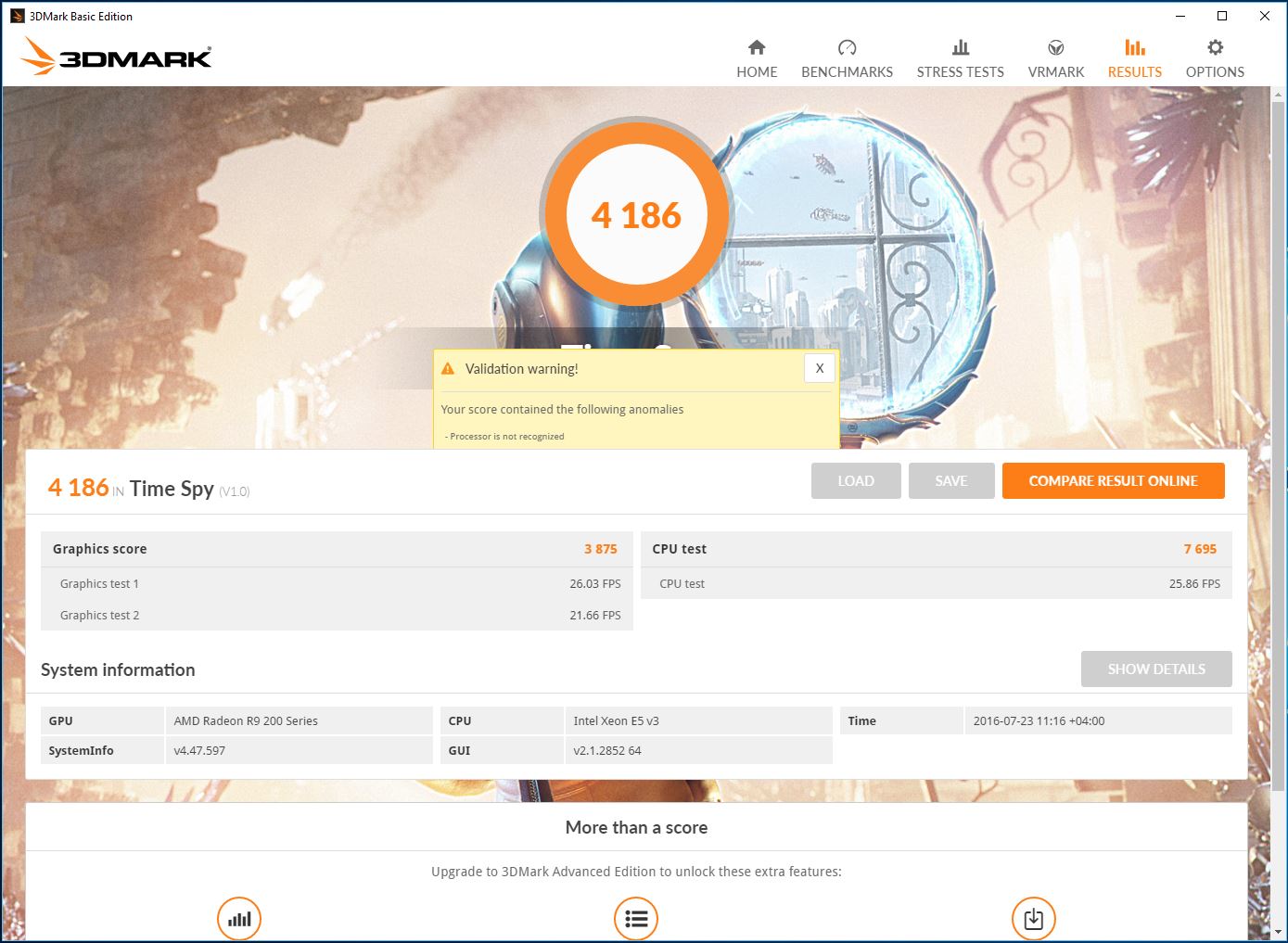The height and width of the screenshot is (943, 1288).
Task: Click the scrollbar up arrow
Action: pyautogui.click(x=1279, y=95)
